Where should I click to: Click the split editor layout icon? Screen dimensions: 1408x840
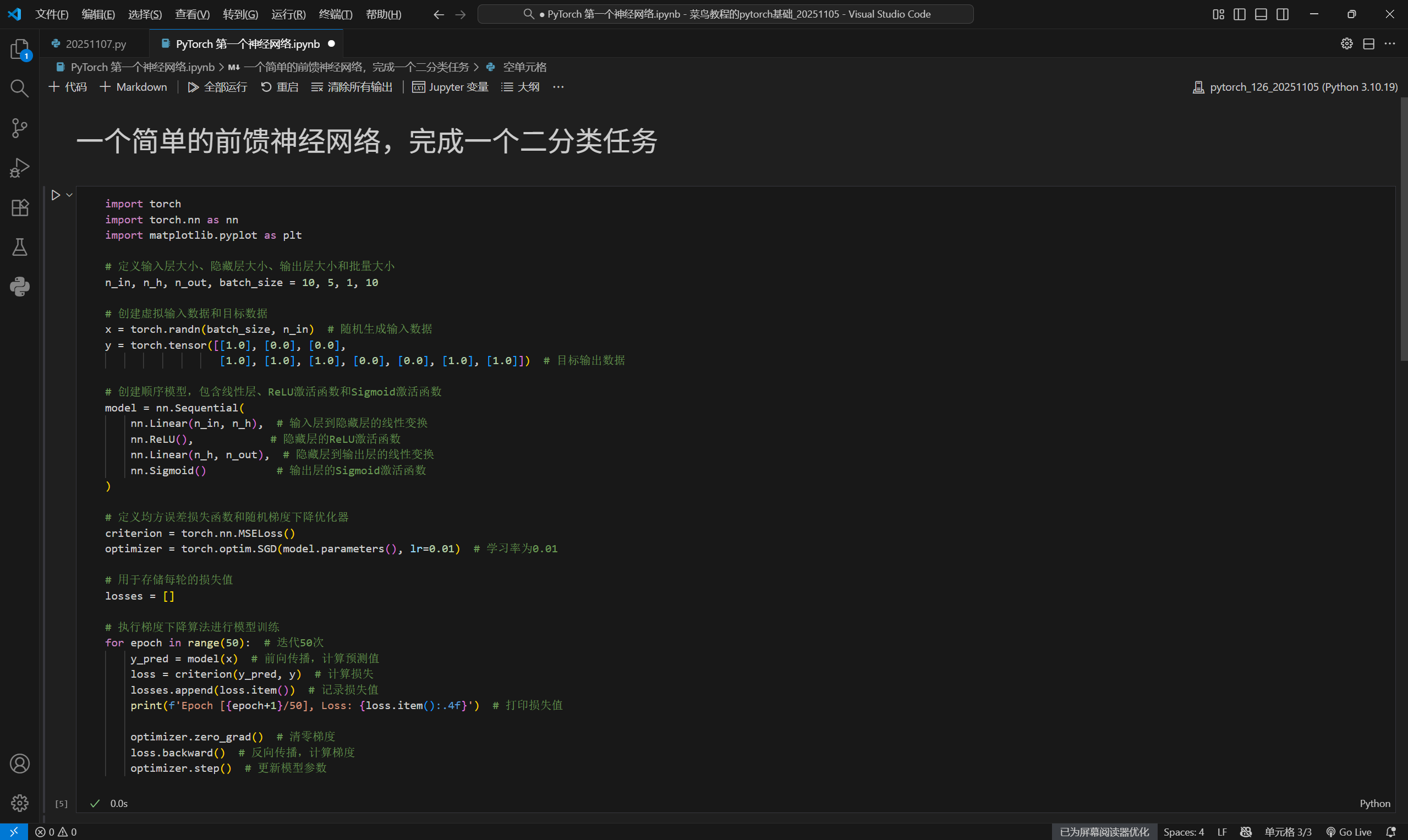pyautogui.click(x=1368, y=43)
